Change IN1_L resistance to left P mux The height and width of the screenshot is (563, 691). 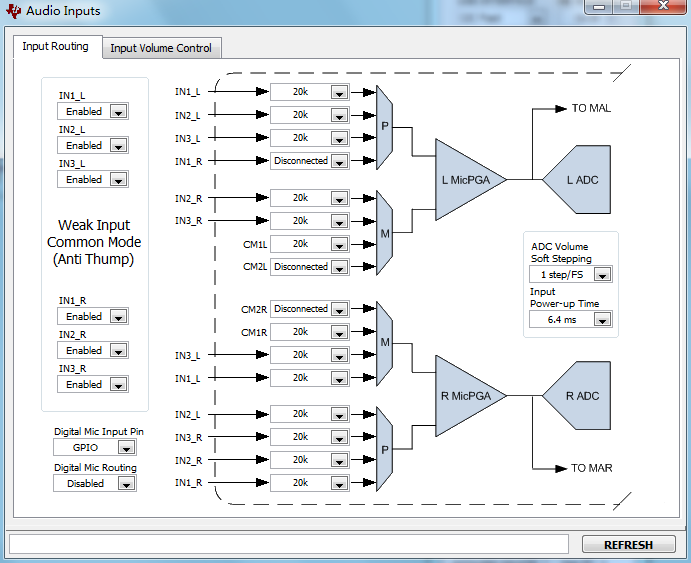coord(310,92)
